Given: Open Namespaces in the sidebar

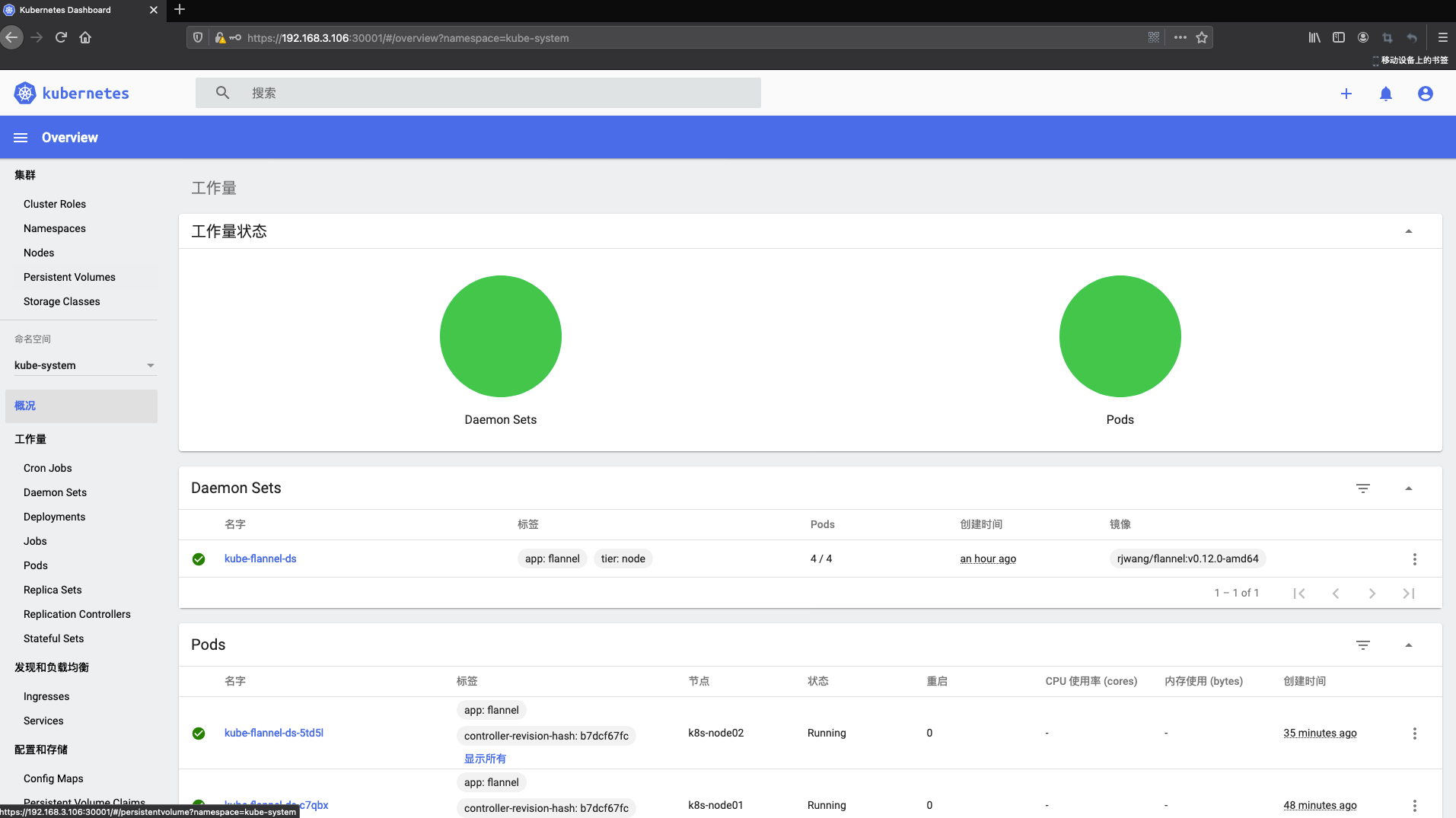Looking at the screenshot, I should click(55, 228).
